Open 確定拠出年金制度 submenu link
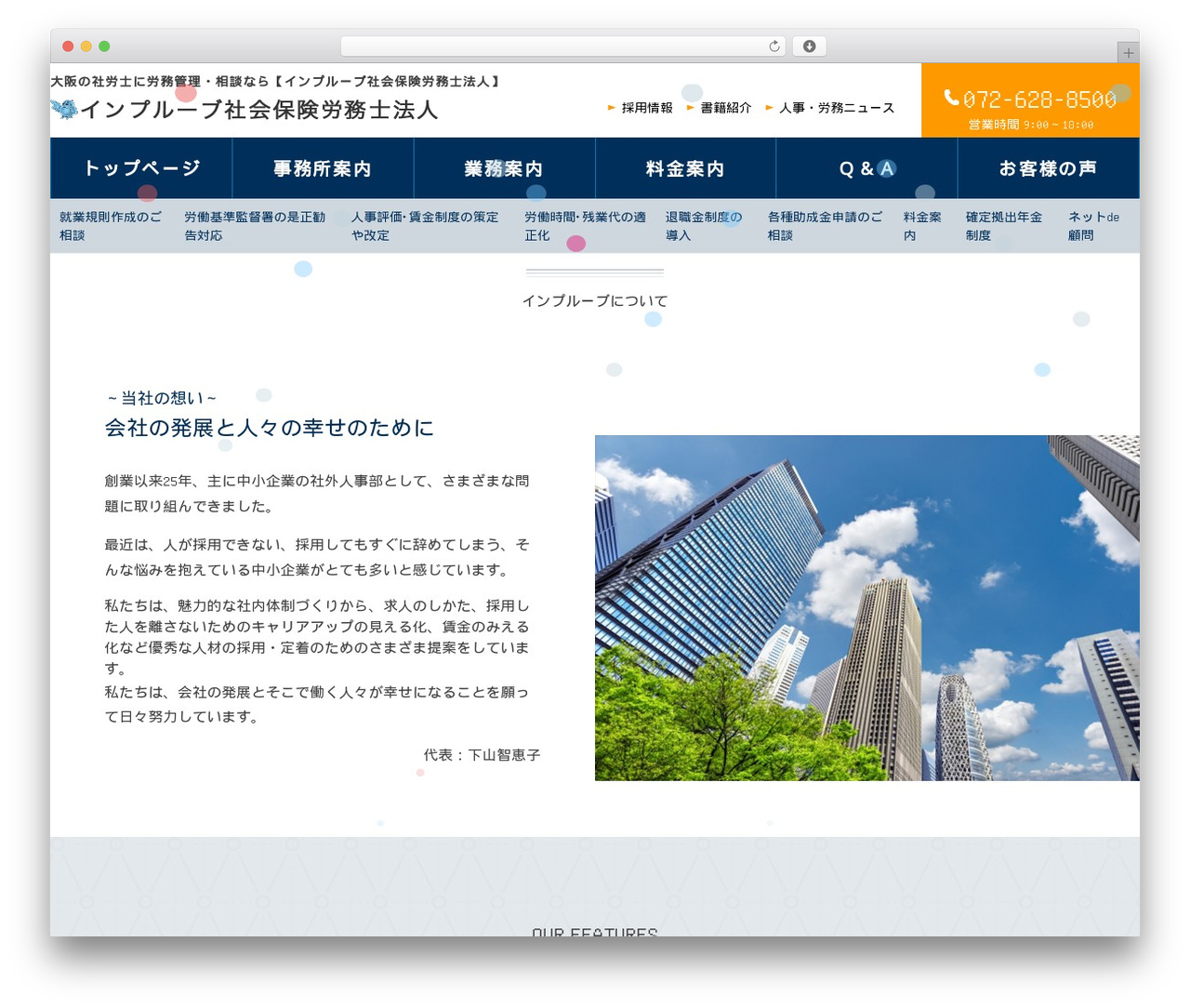This screenshot has width=1190, height=1008. coord(1004,226)
